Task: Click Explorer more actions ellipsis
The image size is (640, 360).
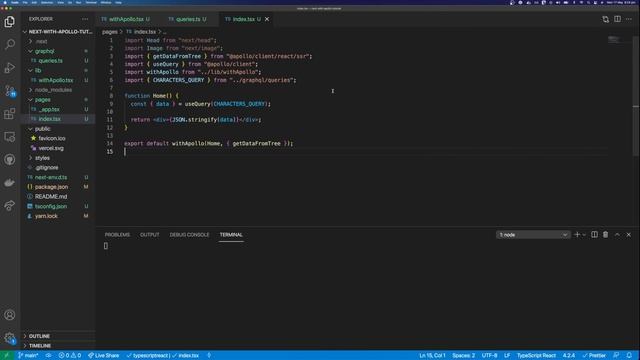Action: click(x=85, y=19)
